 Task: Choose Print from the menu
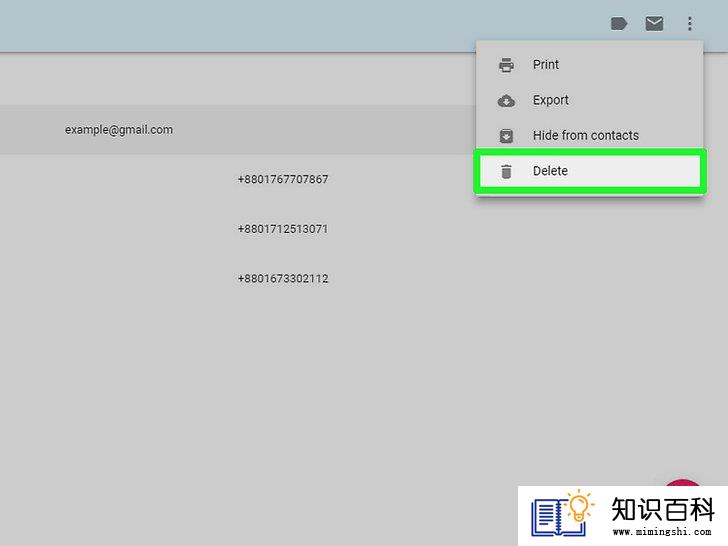coord(590,65)
